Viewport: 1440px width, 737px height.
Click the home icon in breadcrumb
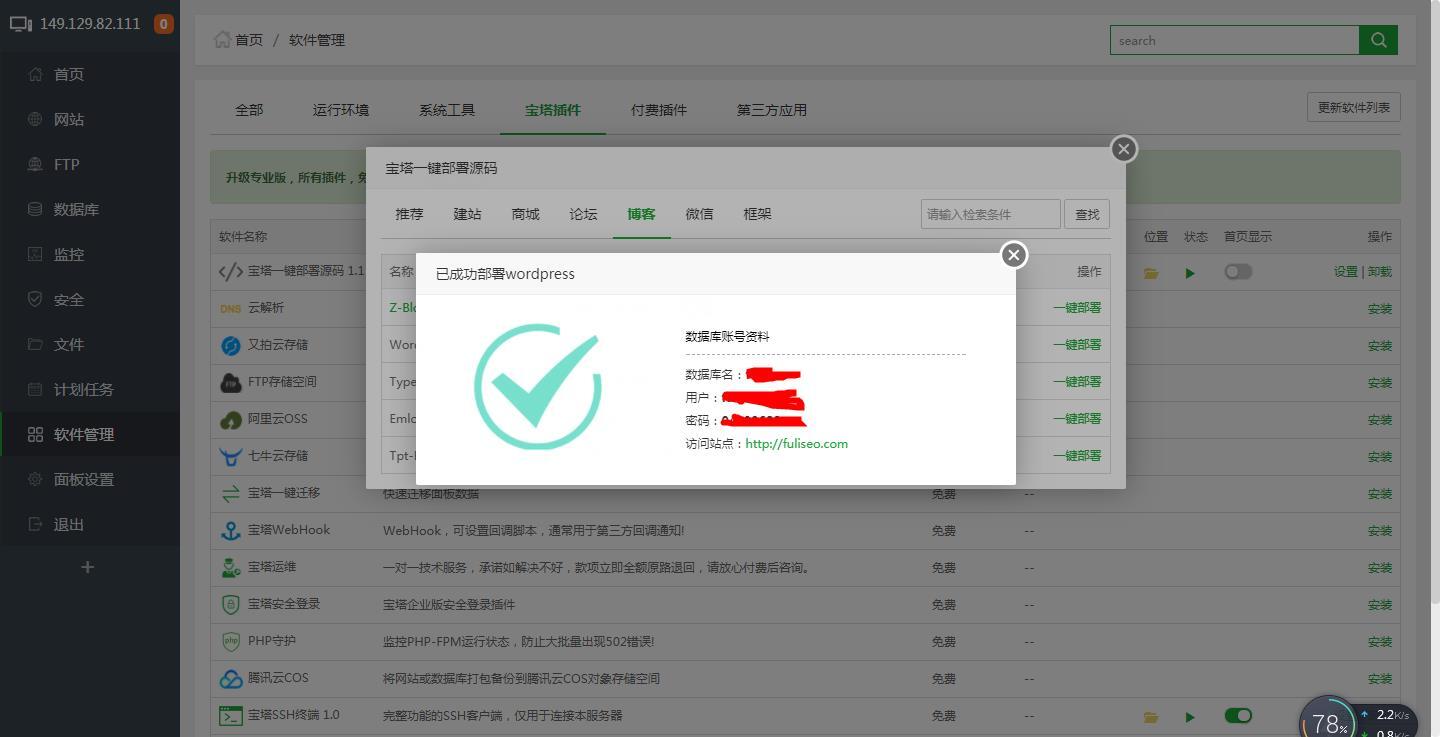[222, 39]
